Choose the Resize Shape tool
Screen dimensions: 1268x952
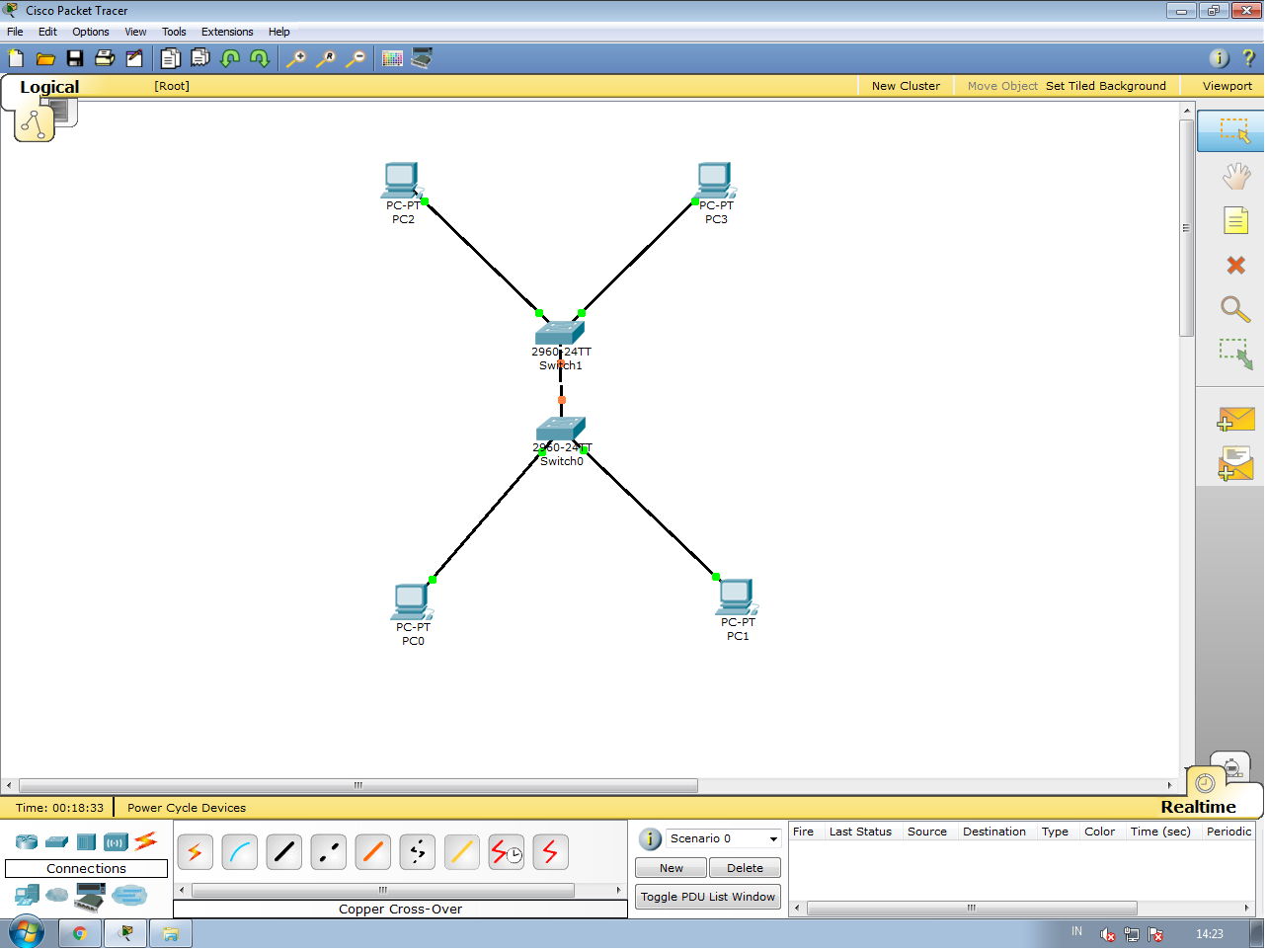point(1235,354)
